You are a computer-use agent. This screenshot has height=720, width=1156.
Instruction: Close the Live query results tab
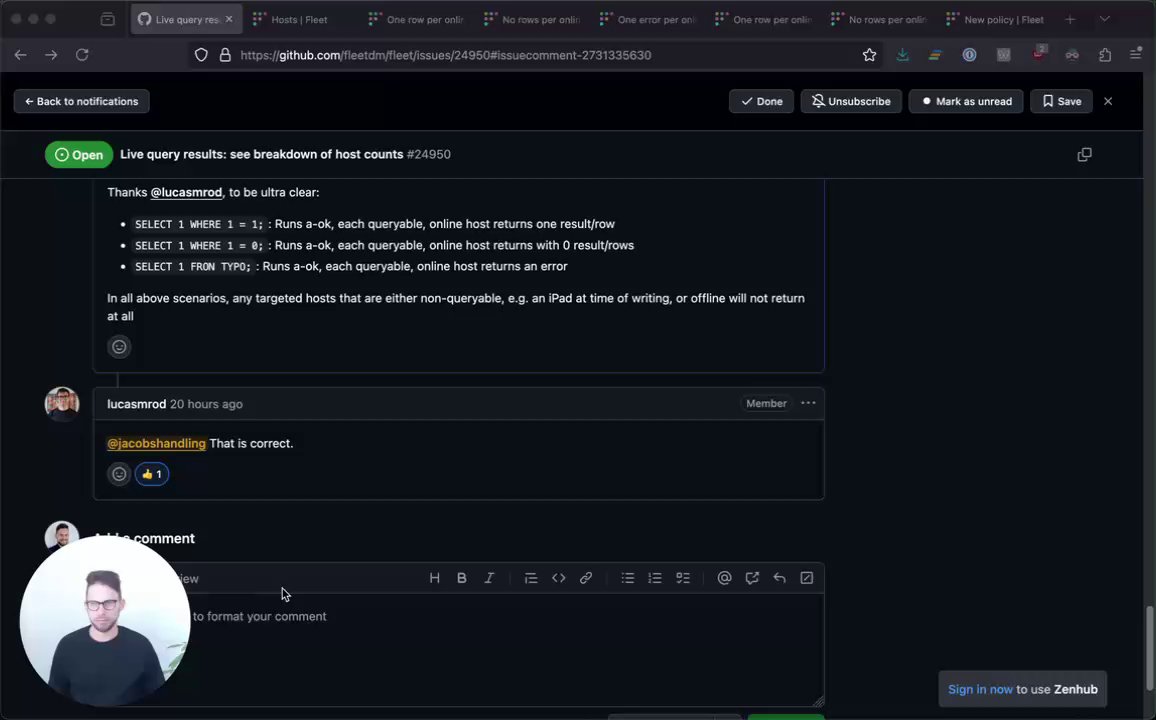click(x=229, y=19)
